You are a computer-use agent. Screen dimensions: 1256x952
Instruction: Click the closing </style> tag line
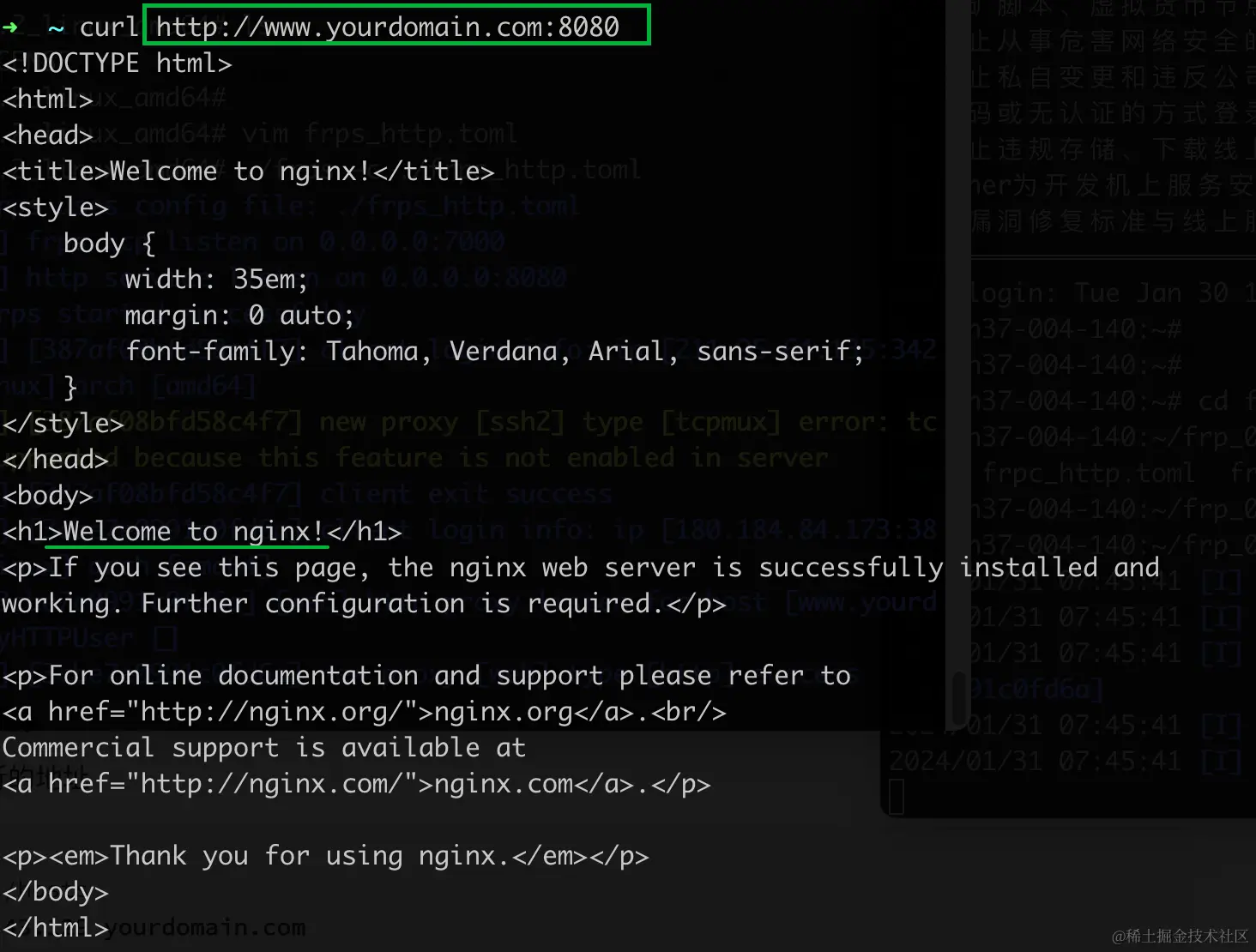[63, 424]
